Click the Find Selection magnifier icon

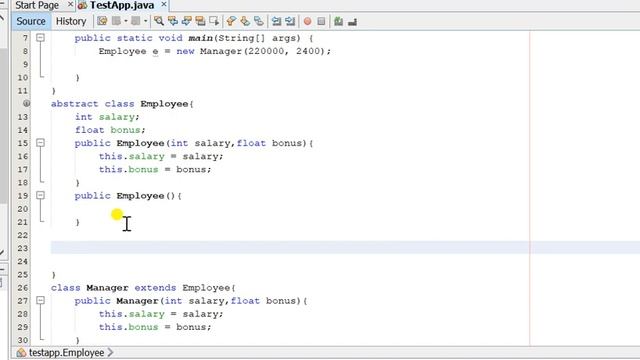[x=159, y=21]
